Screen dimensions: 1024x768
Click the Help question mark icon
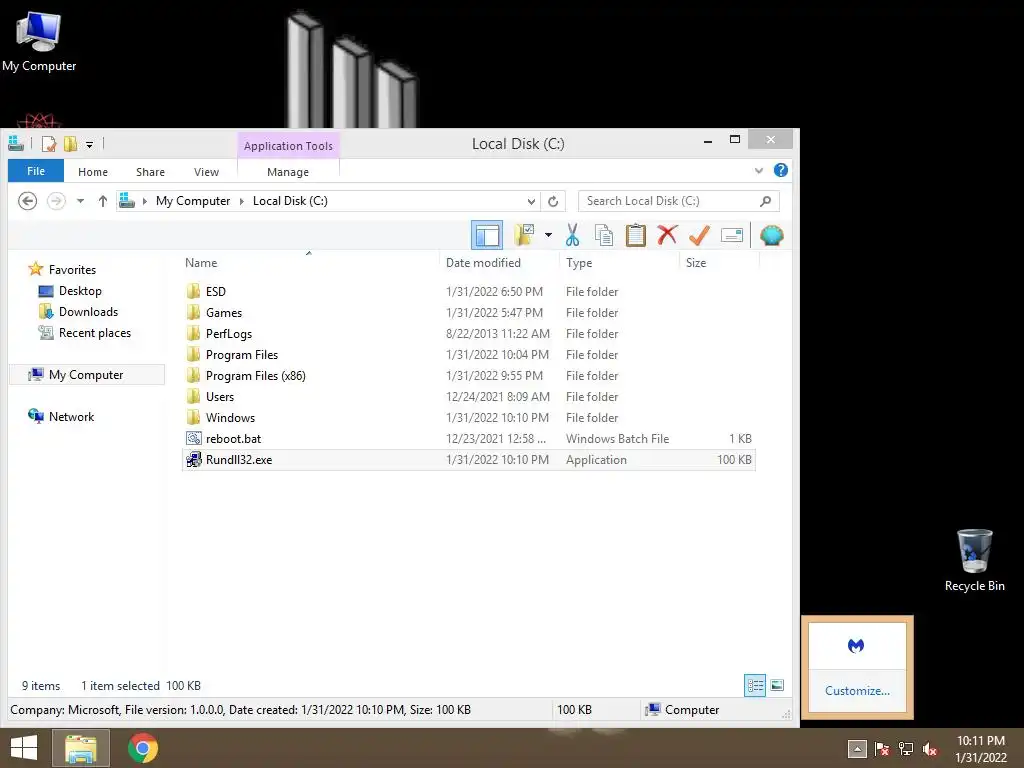780,170
